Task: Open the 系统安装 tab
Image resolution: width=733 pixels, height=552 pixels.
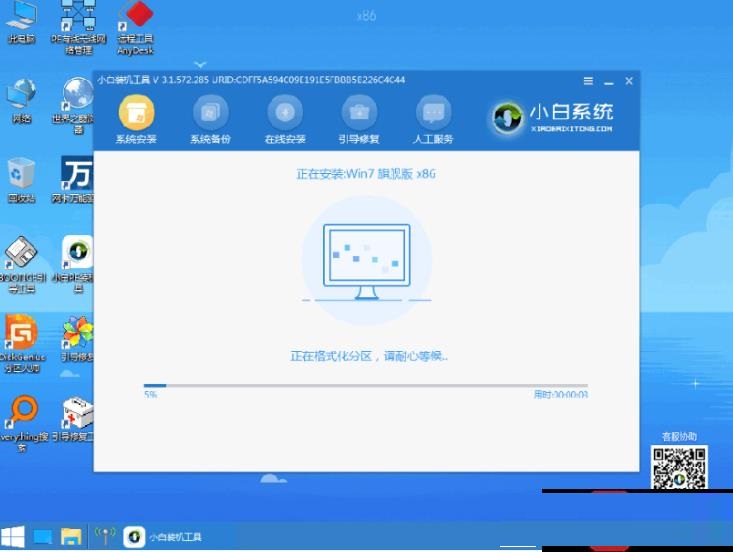Action: [136, 120]
